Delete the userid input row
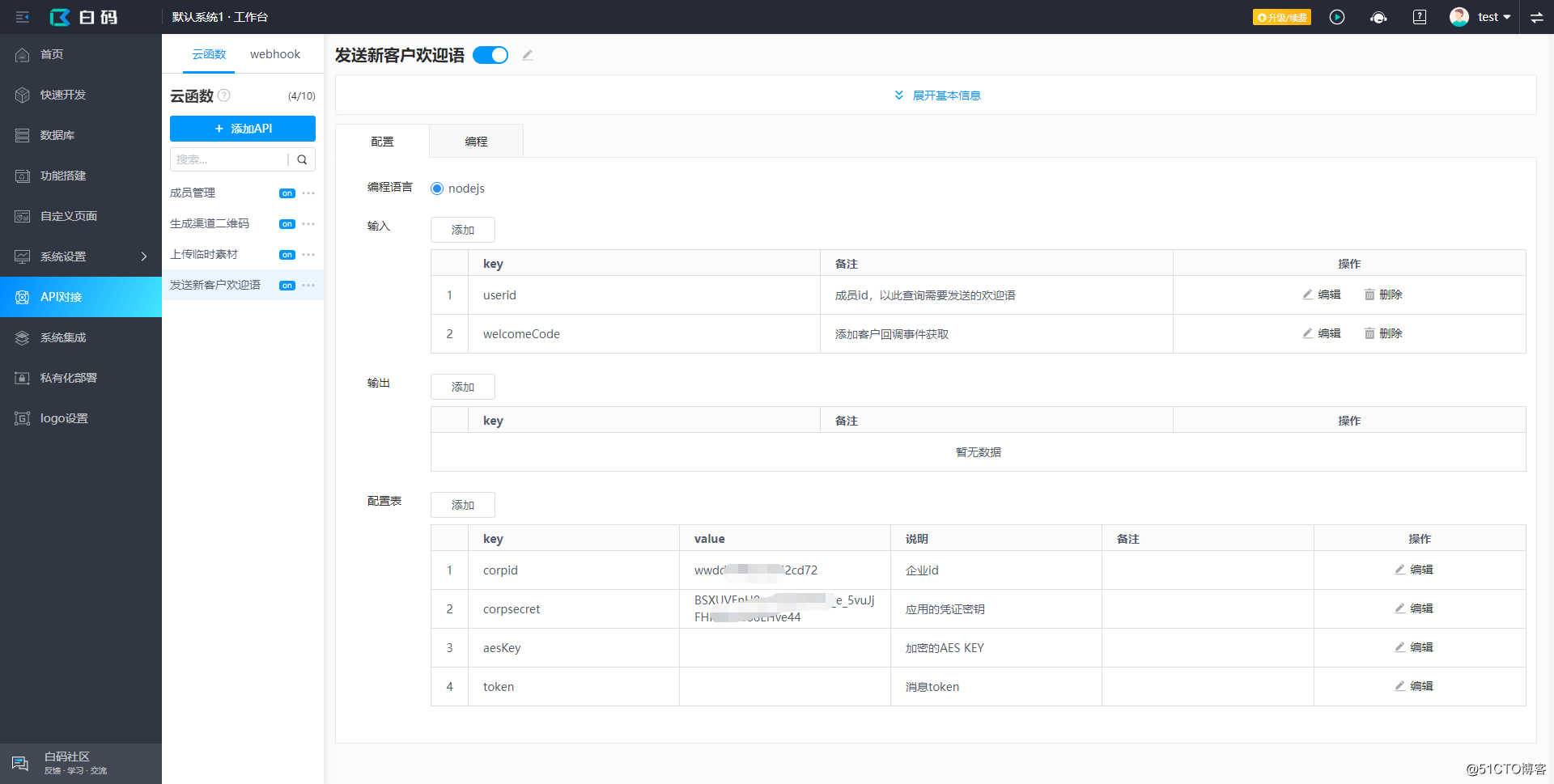This screenshot has width=1554, height=784. 1383,295
